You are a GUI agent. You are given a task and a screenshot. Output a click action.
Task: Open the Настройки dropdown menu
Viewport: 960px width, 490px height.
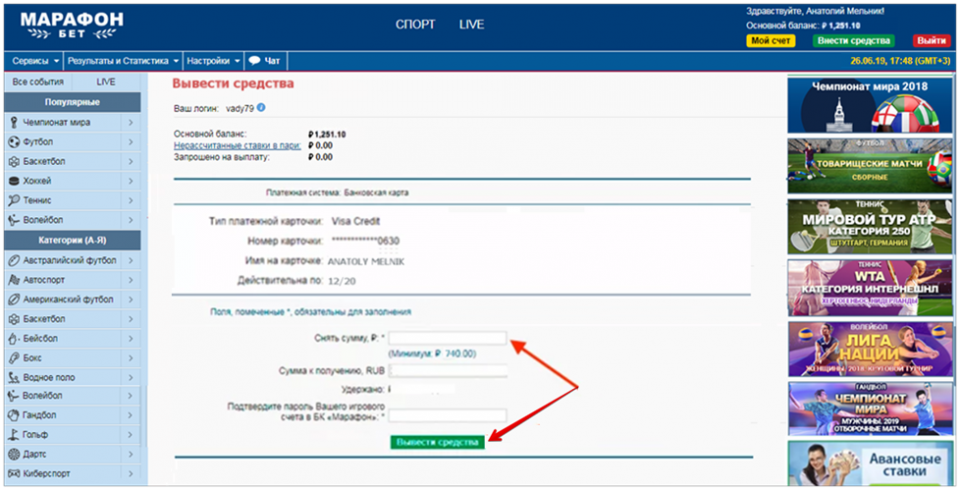[213, 61]
